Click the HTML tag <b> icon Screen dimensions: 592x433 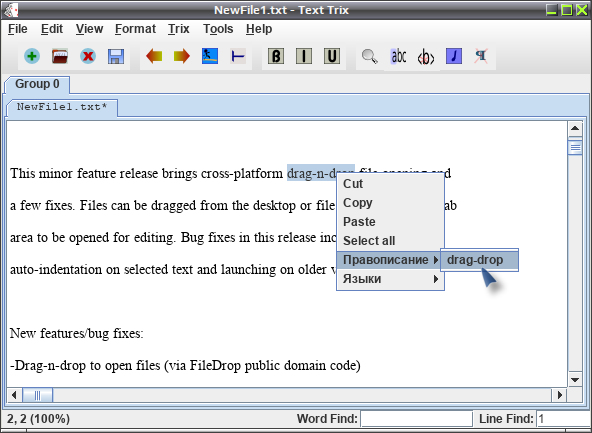coord(426,57)
